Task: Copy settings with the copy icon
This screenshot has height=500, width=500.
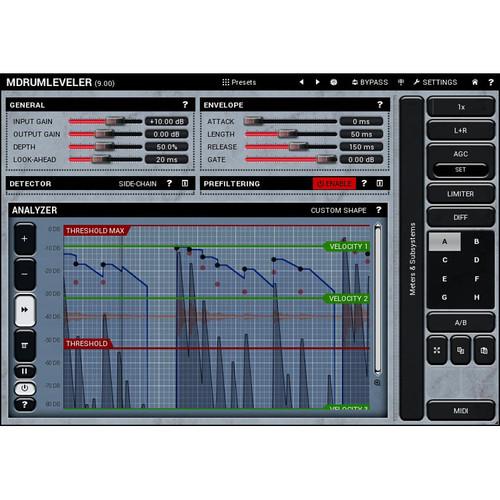Action: pos(461,350)
